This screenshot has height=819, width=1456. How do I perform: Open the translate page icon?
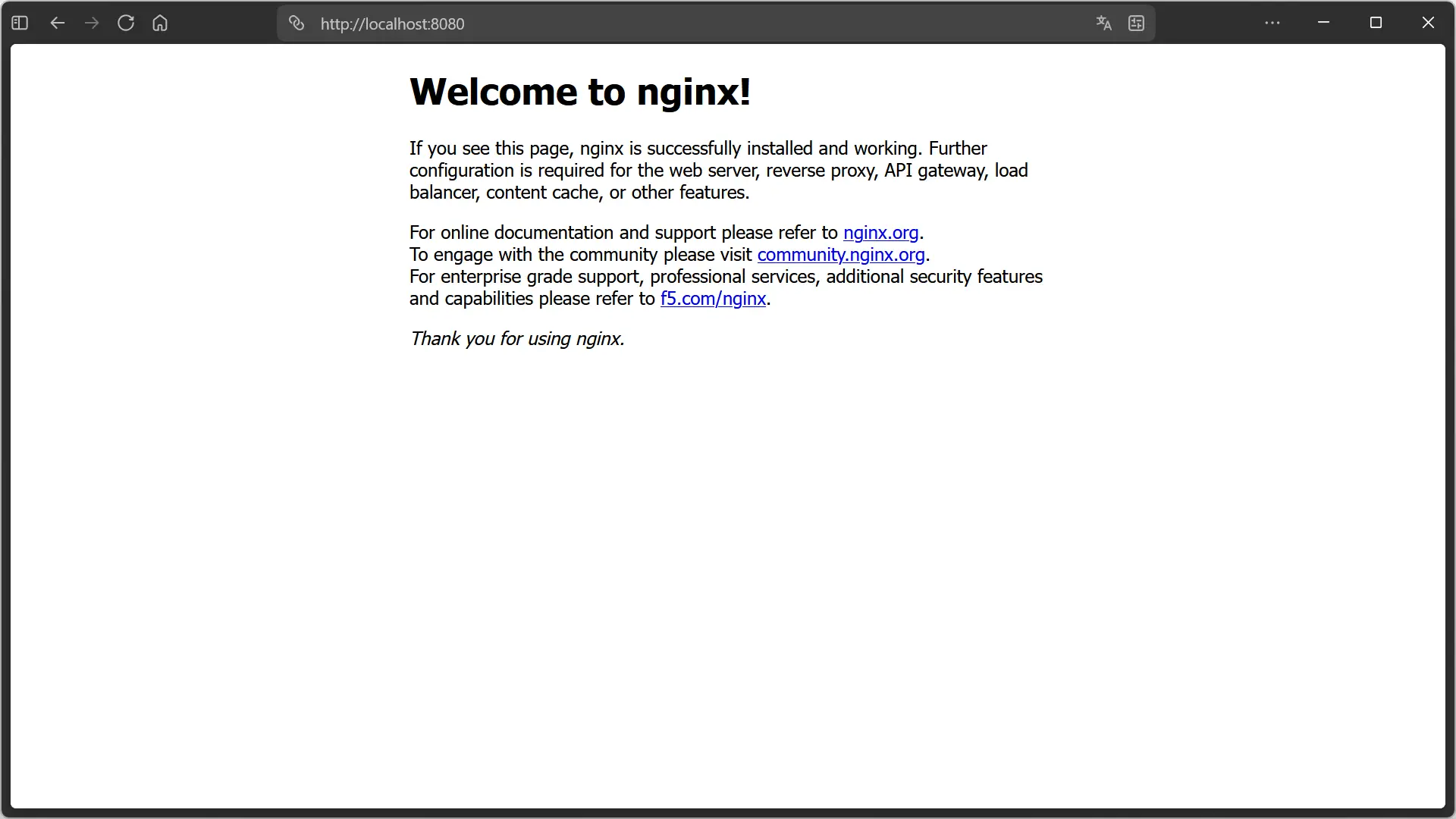(x=1103, y=24)
